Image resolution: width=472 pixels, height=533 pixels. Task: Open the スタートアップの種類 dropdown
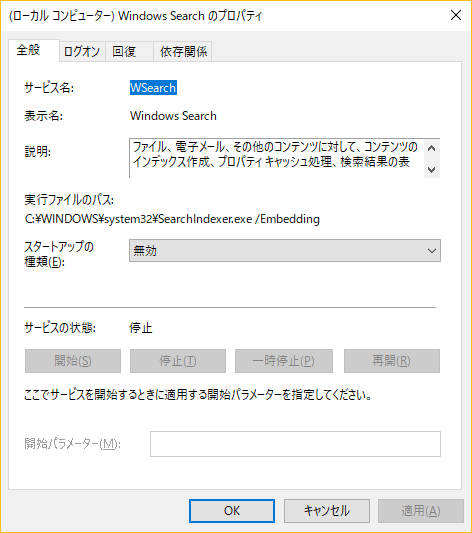point(285,251)
